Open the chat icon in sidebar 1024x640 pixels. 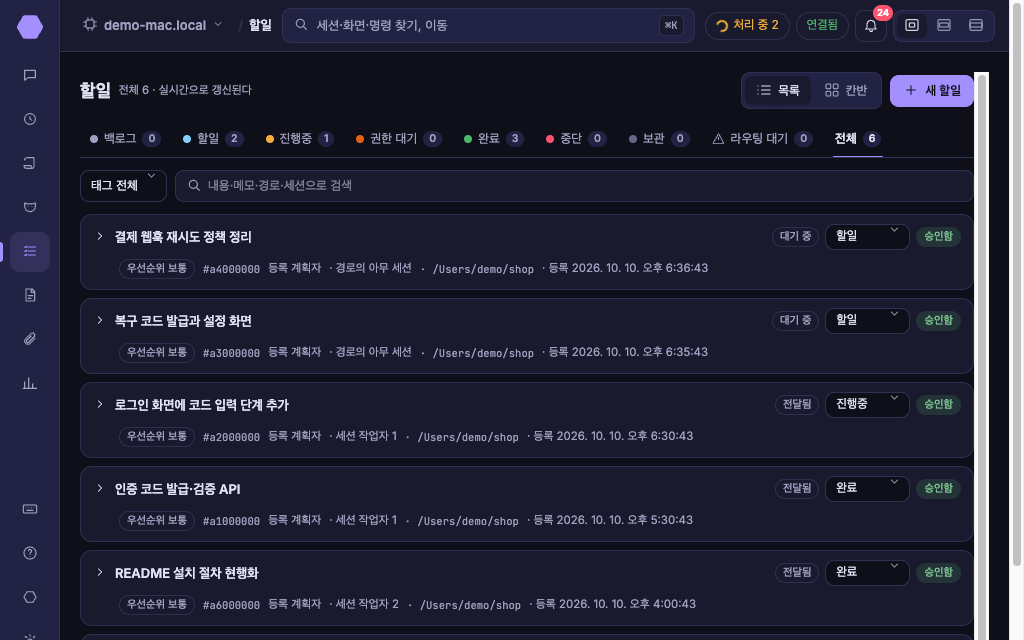tap(29, 75)
